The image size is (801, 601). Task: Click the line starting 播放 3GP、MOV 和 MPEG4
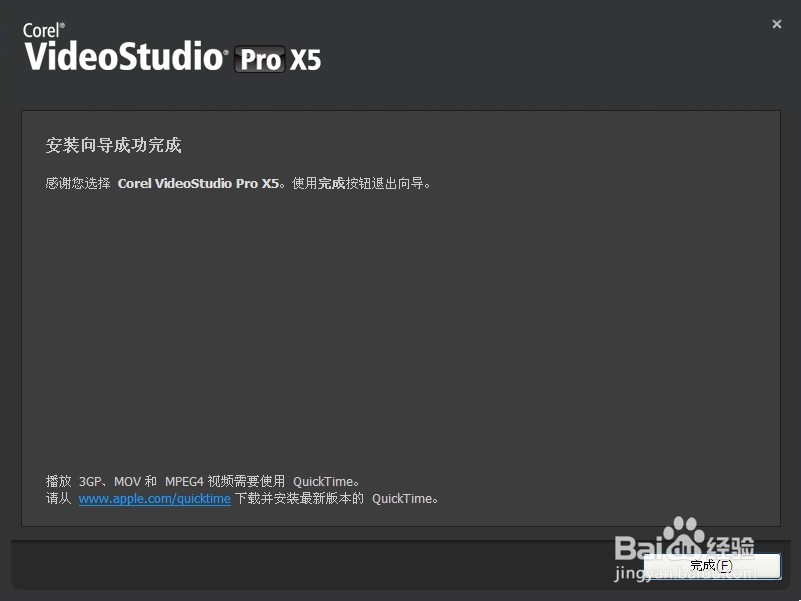tap(203, 481)
